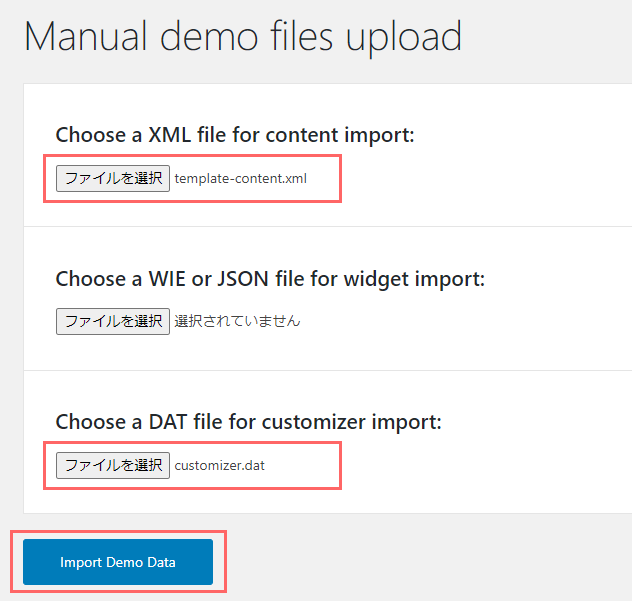Open file chooser for the XML content file
Viewport: 632px width, 601px height.
(x=113, y=178)
